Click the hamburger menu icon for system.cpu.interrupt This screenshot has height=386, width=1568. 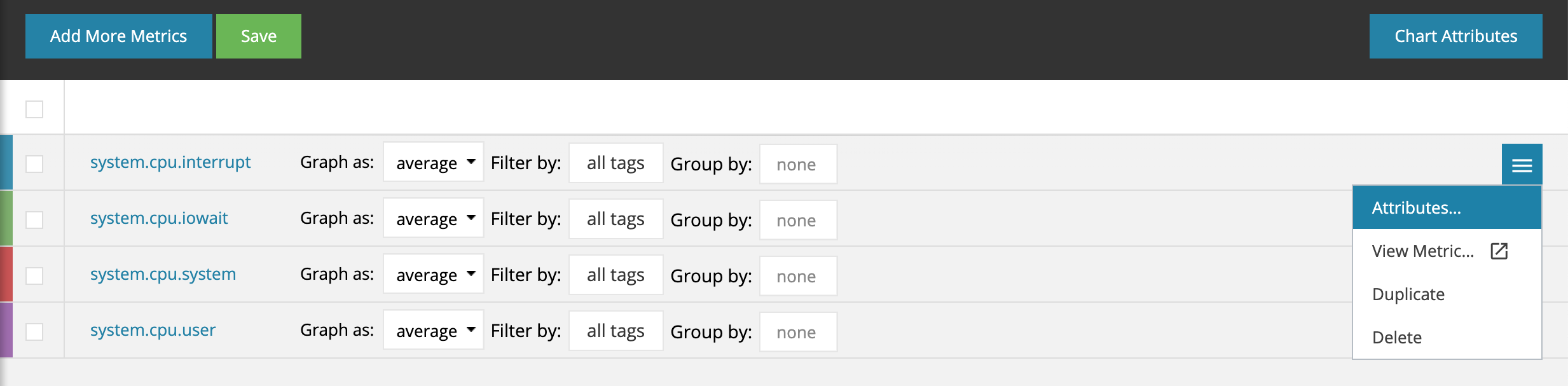point(1522,165)
